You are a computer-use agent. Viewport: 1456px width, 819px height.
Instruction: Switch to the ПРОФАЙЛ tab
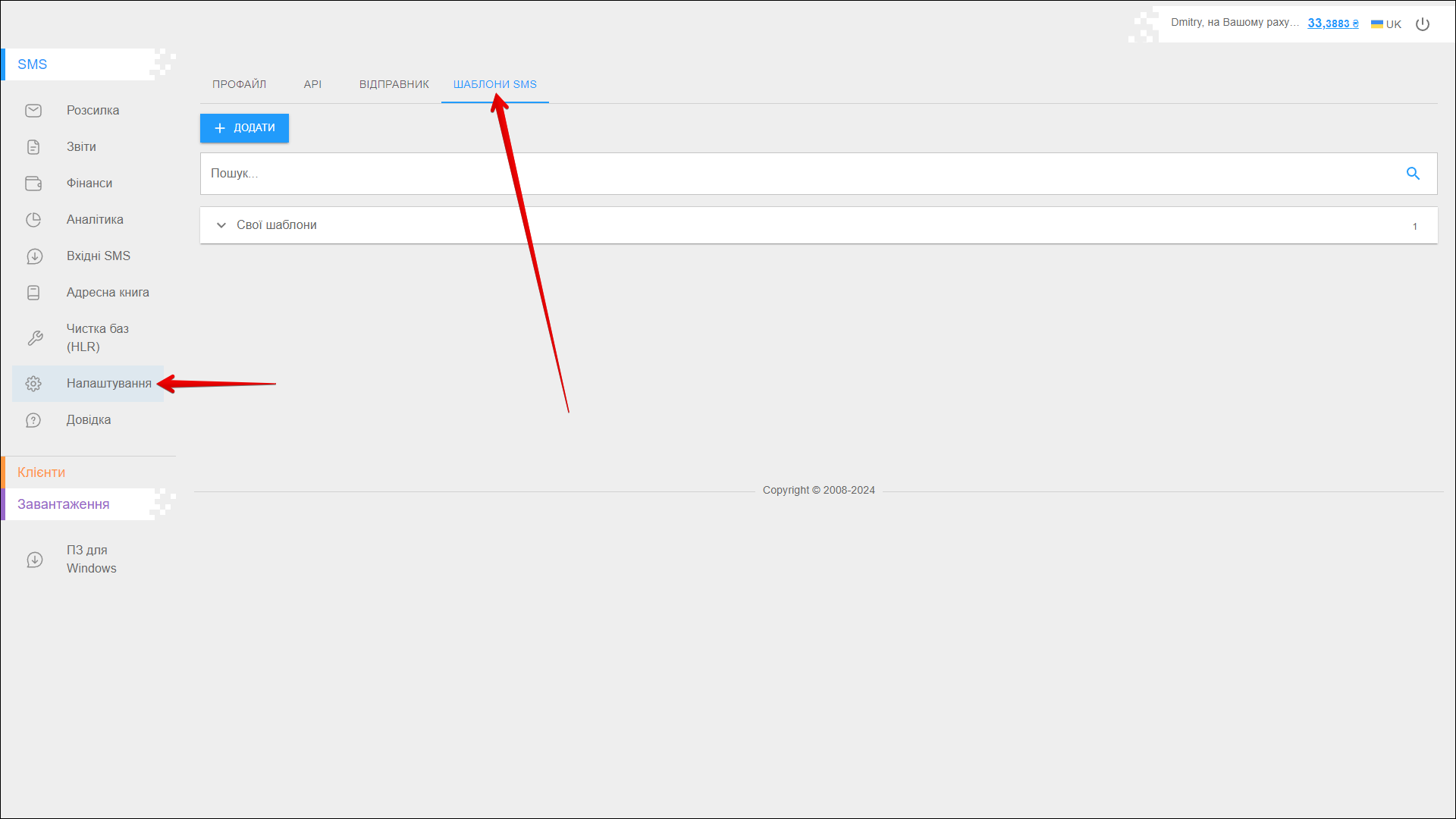click(239, 84)
